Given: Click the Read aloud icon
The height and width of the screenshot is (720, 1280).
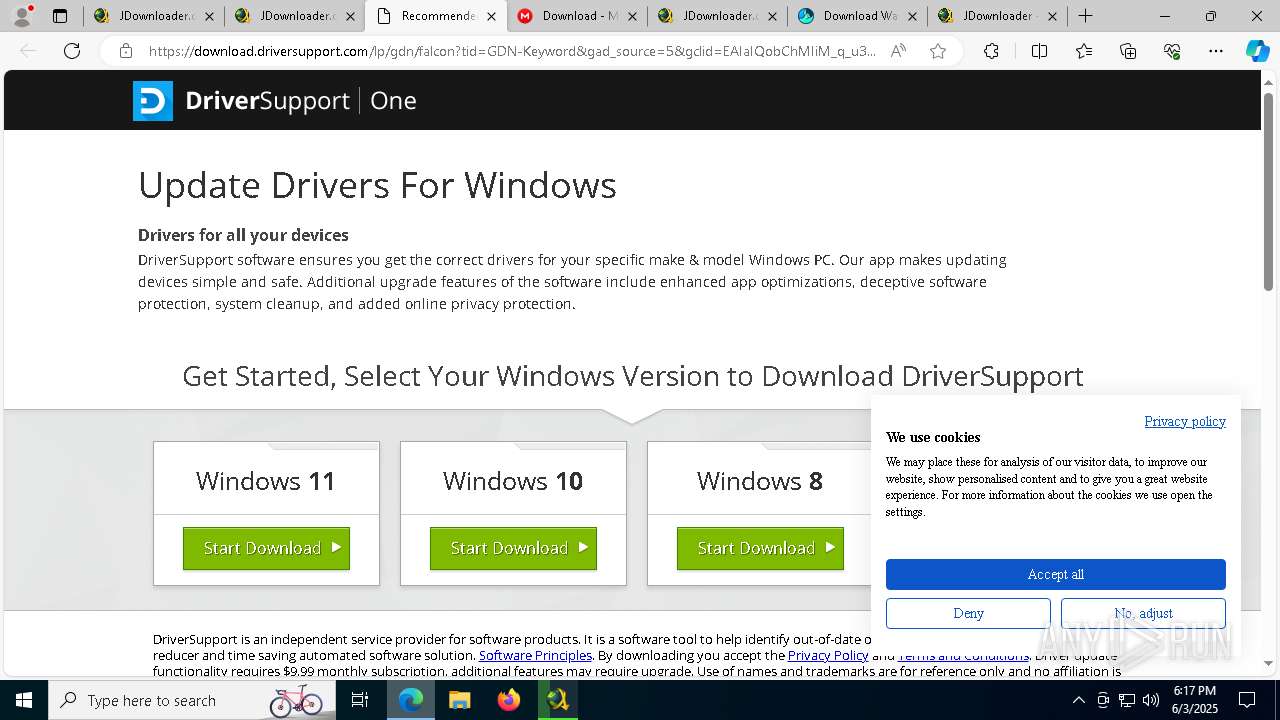Looking at the screenshot, I should coord(898,51).
